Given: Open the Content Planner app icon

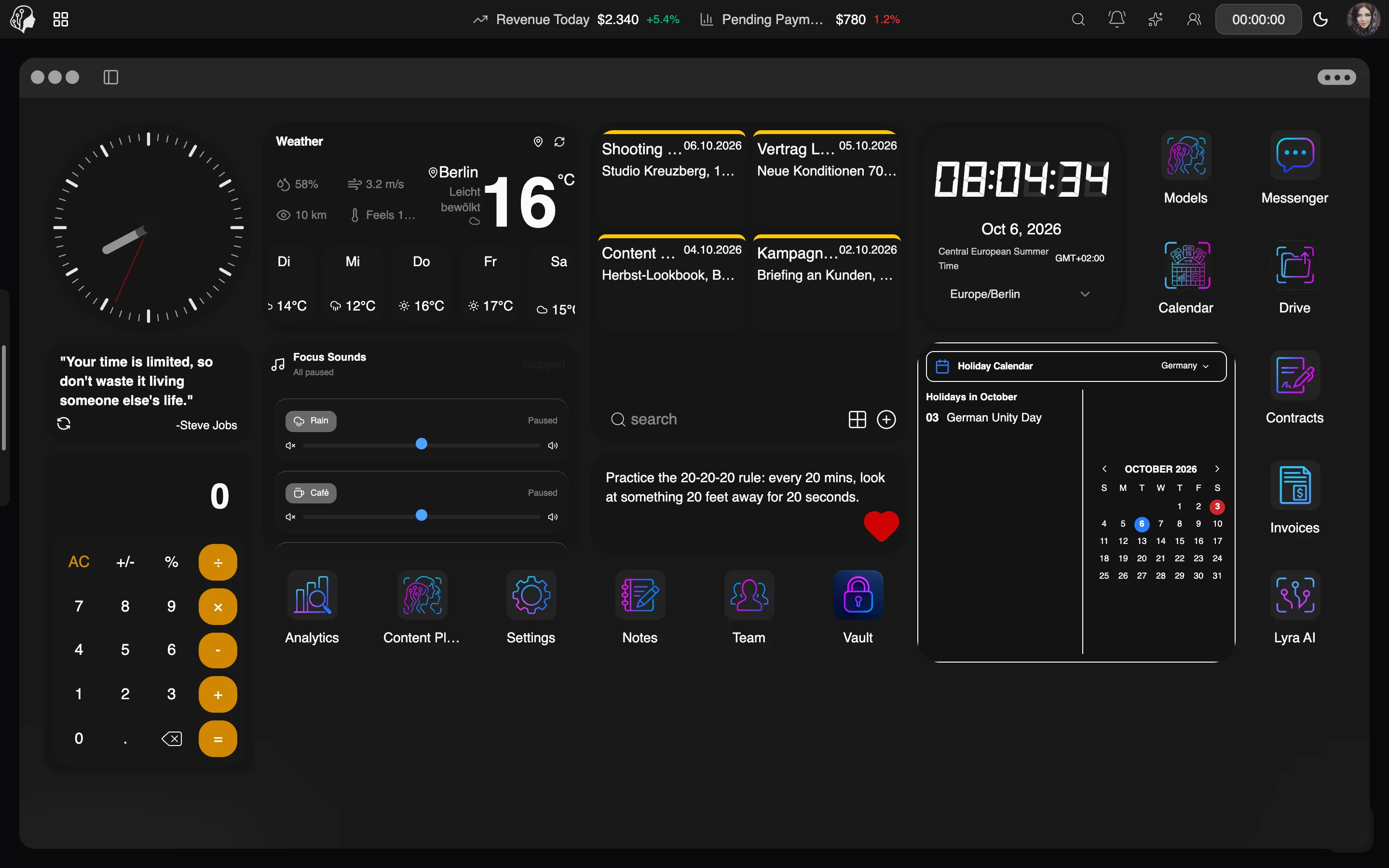Looking at the screenshot, I should [x=422, y=595].
